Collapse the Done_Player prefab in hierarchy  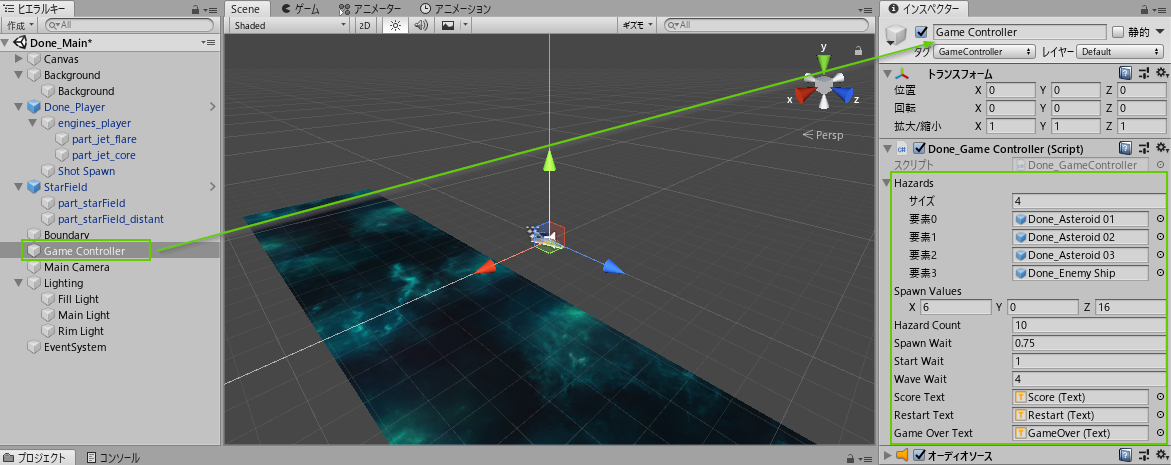click(x=19, y=107)
